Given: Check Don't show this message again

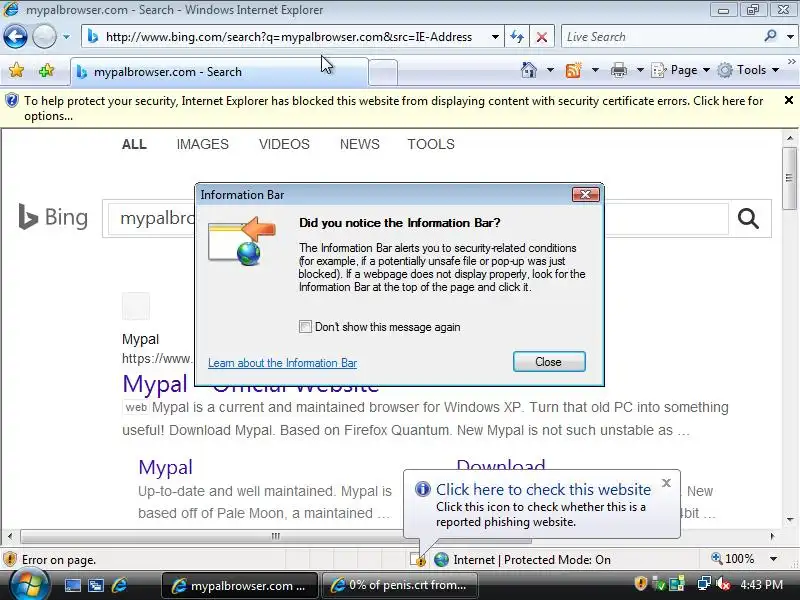Looking at the screenshot, I should point(305,327).
